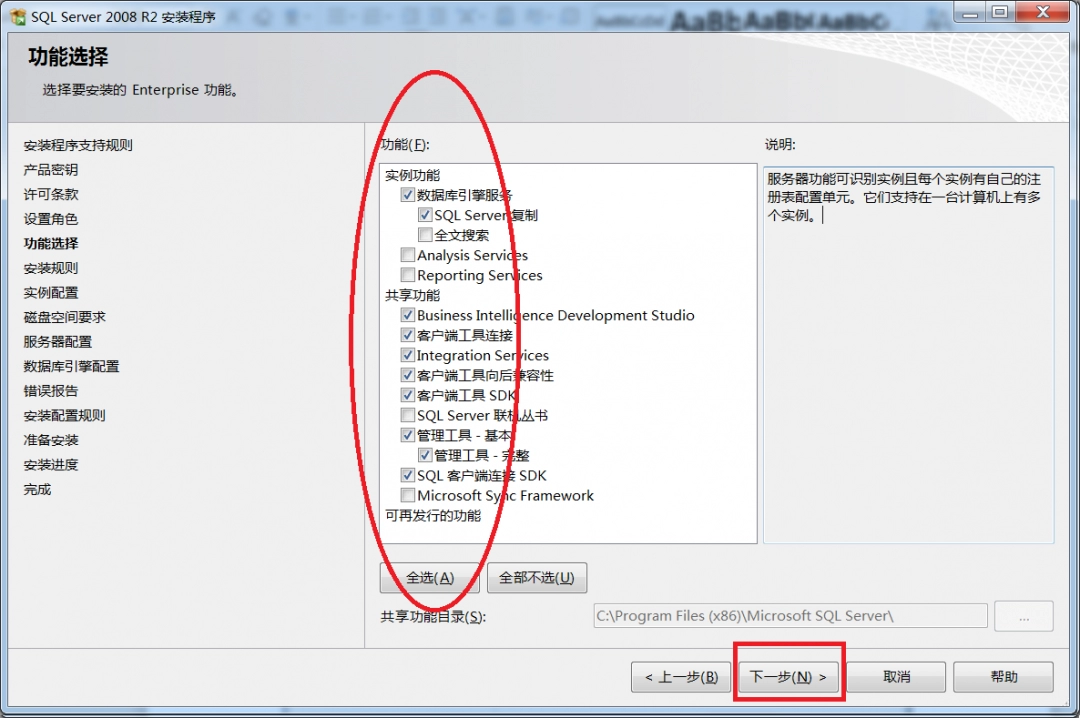Uncheck 客户端工具连接
The height and width of the screenshot is (718, 1080).
coord(407,335)
